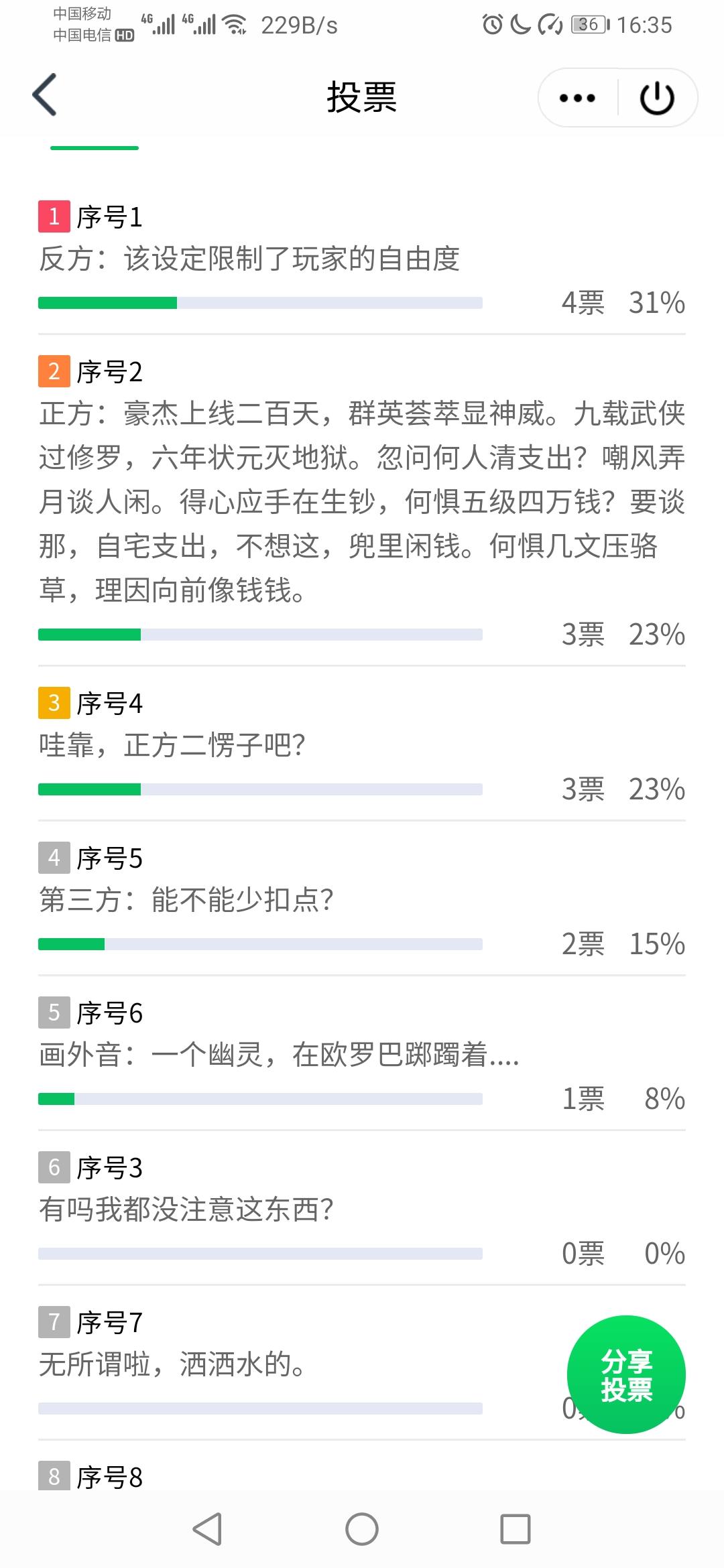The width and height of the screenshot is (724, 1568).
Task: Tap the red rank 1 badge
Action: [x=54, y=216]
